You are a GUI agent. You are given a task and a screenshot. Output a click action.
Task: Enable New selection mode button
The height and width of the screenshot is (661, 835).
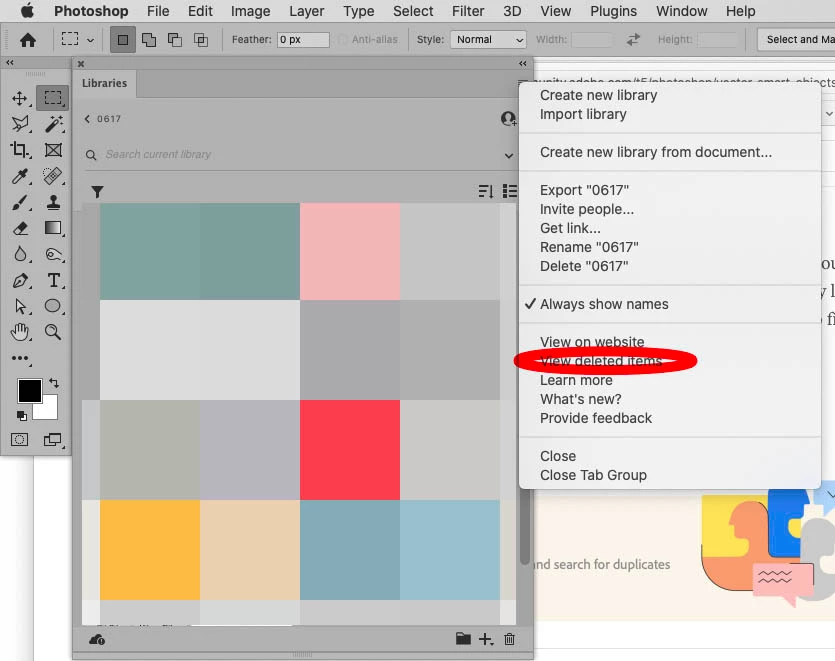pyautogui.click(x=122, y=40)
